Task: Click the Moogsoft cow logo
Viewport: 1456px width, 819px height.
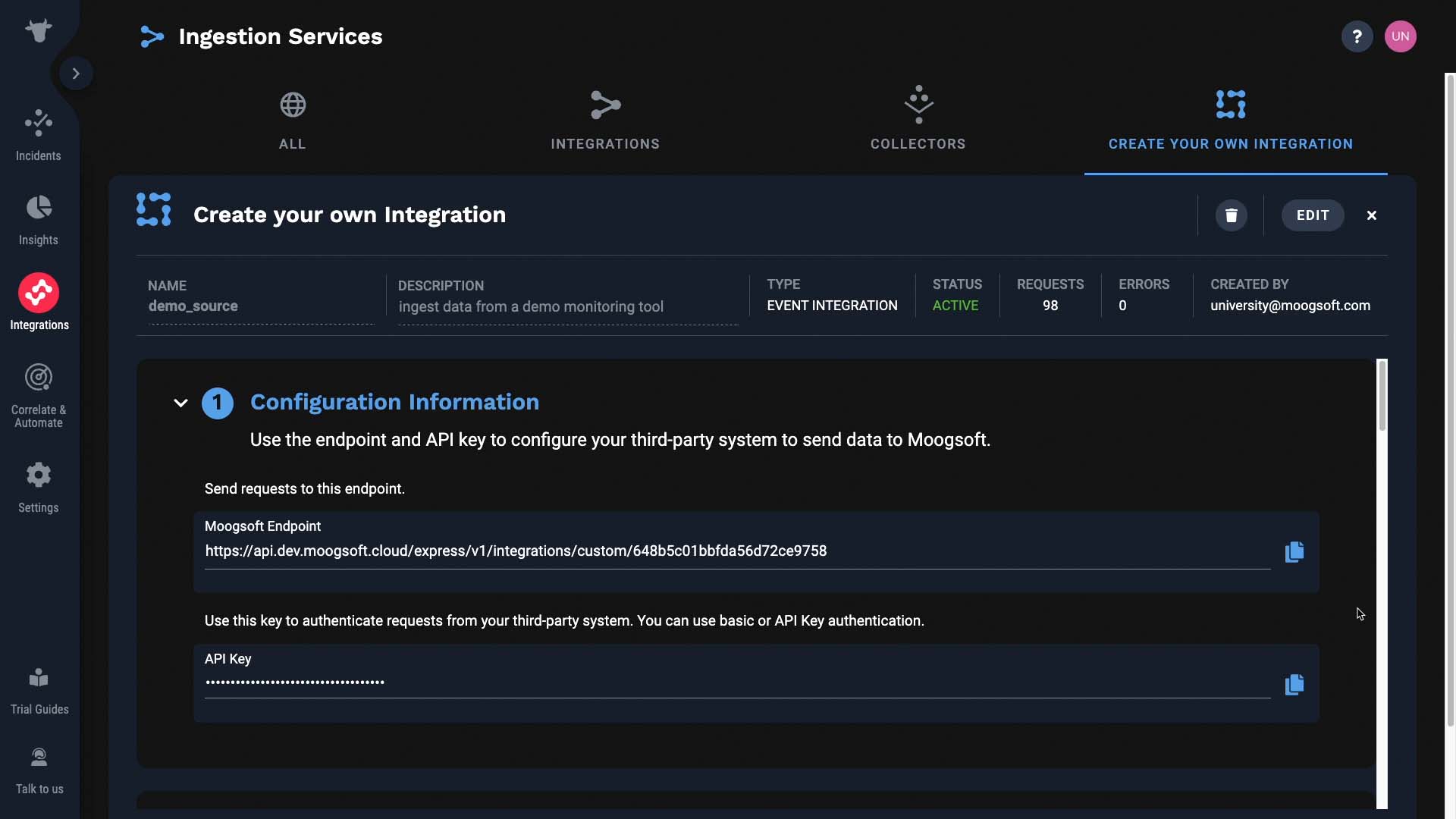Action: tap(39, 30)
